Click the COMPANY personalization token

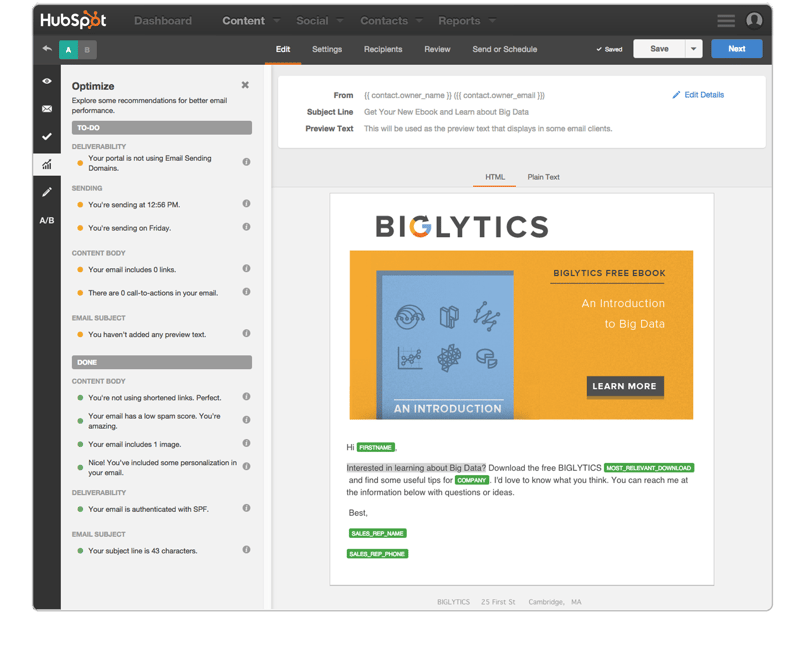pyautogui.click(x=472, y=480)
